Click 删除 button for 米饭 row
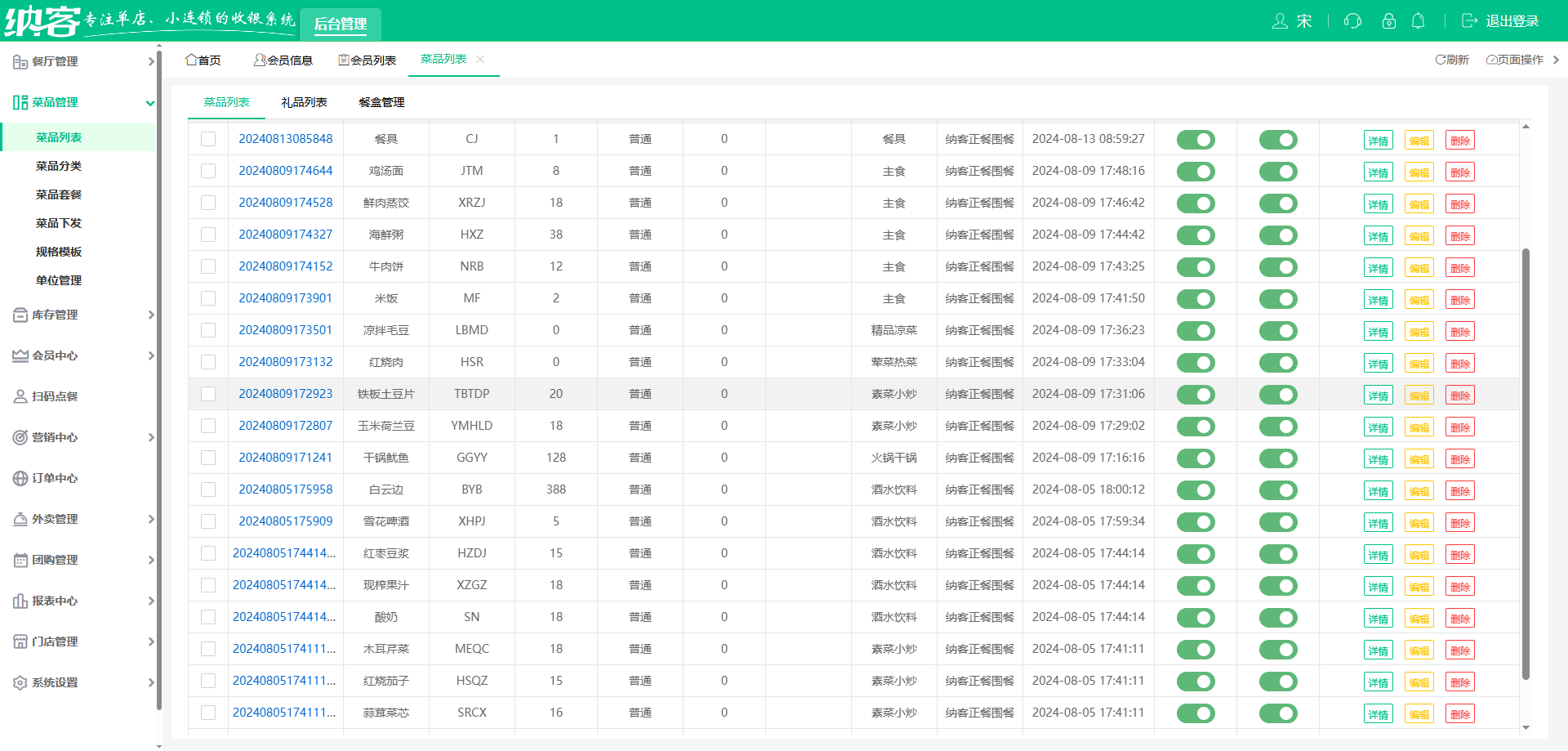The image size is (1568, 751). pyautogui.click(x=1459, y=300)
